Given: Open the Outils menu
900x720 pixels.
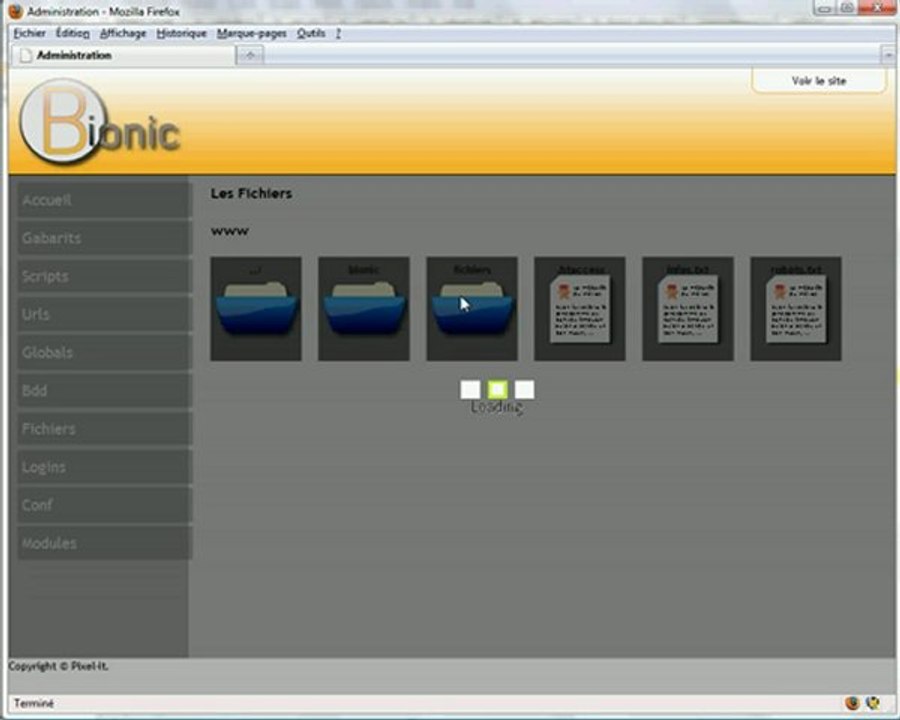Looking at the screenshot, I should click(x=311, y=33).
